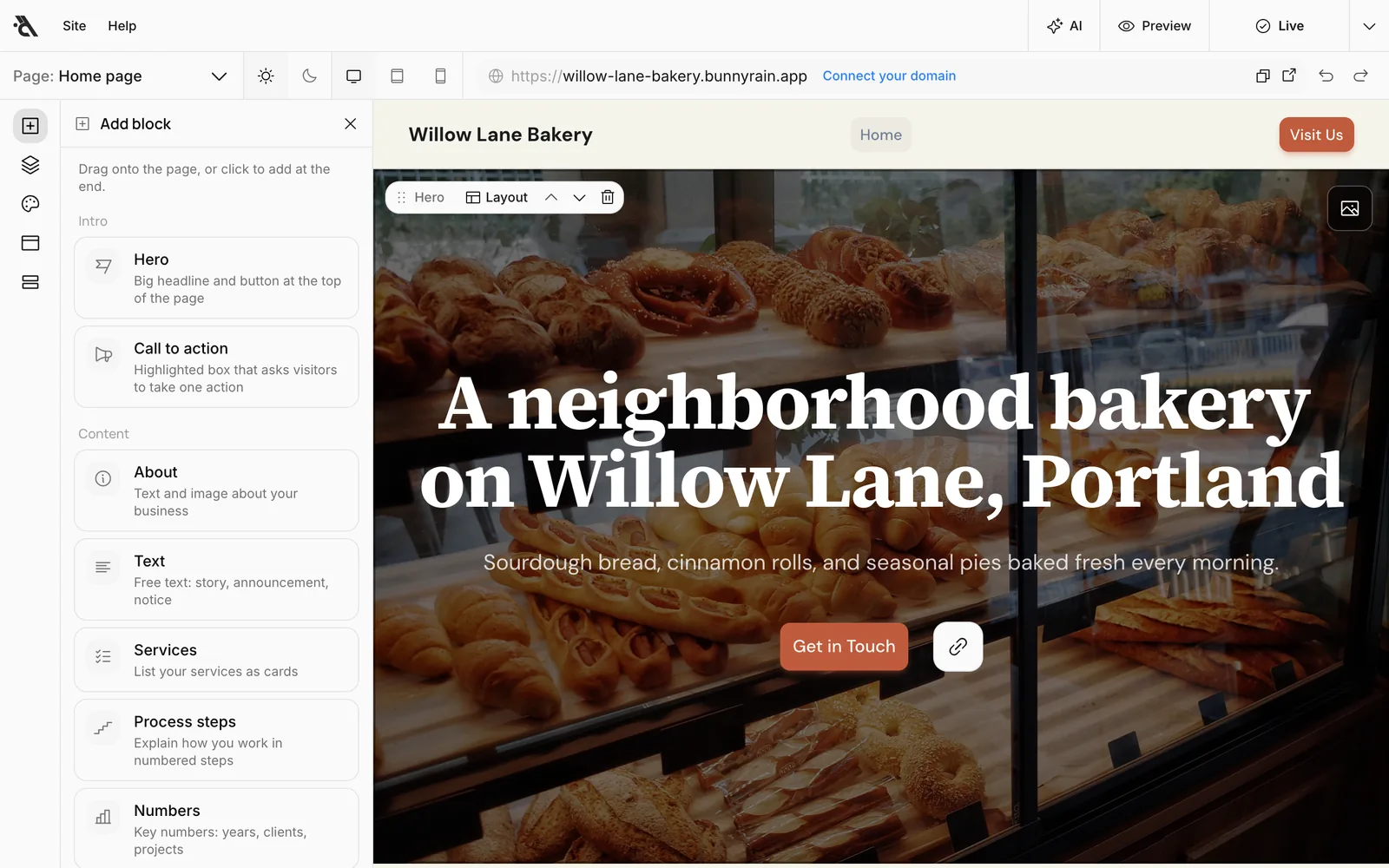
Task: Open the bottom stacked-rows sidebar icon
Action: tap(30, 282)
